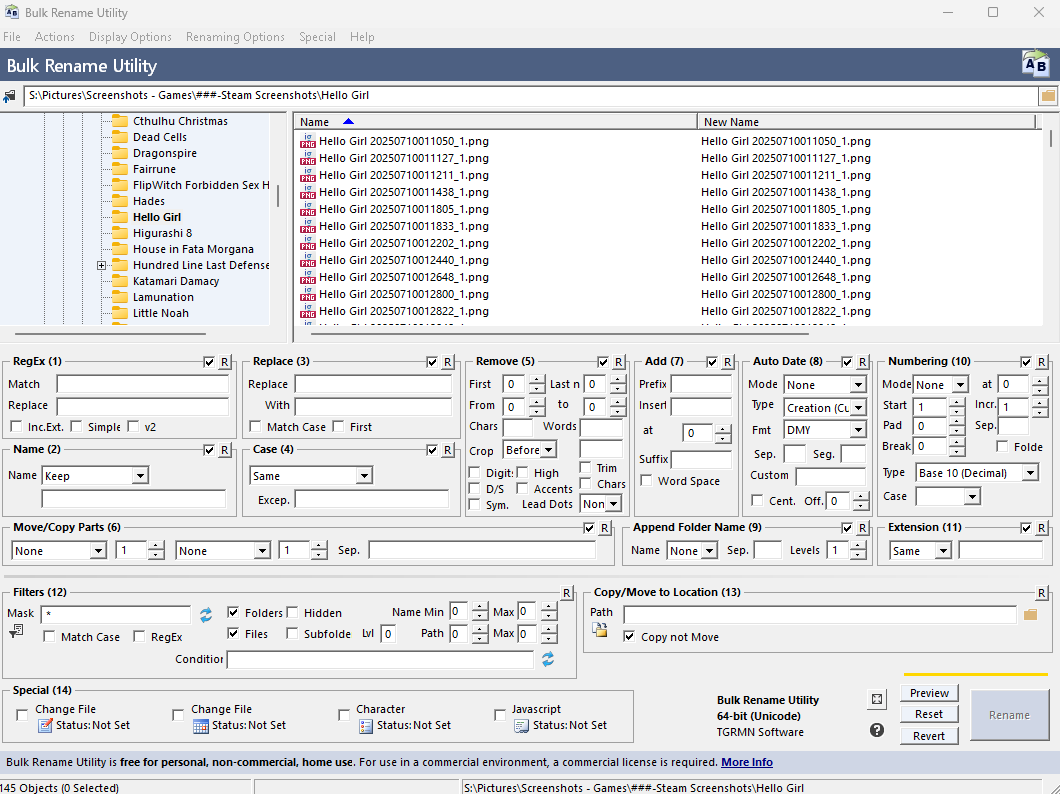Screen dimensions: 1060x794
Task: Open the Actions menu
Action: pyautogui.click(x=55, y=37)
